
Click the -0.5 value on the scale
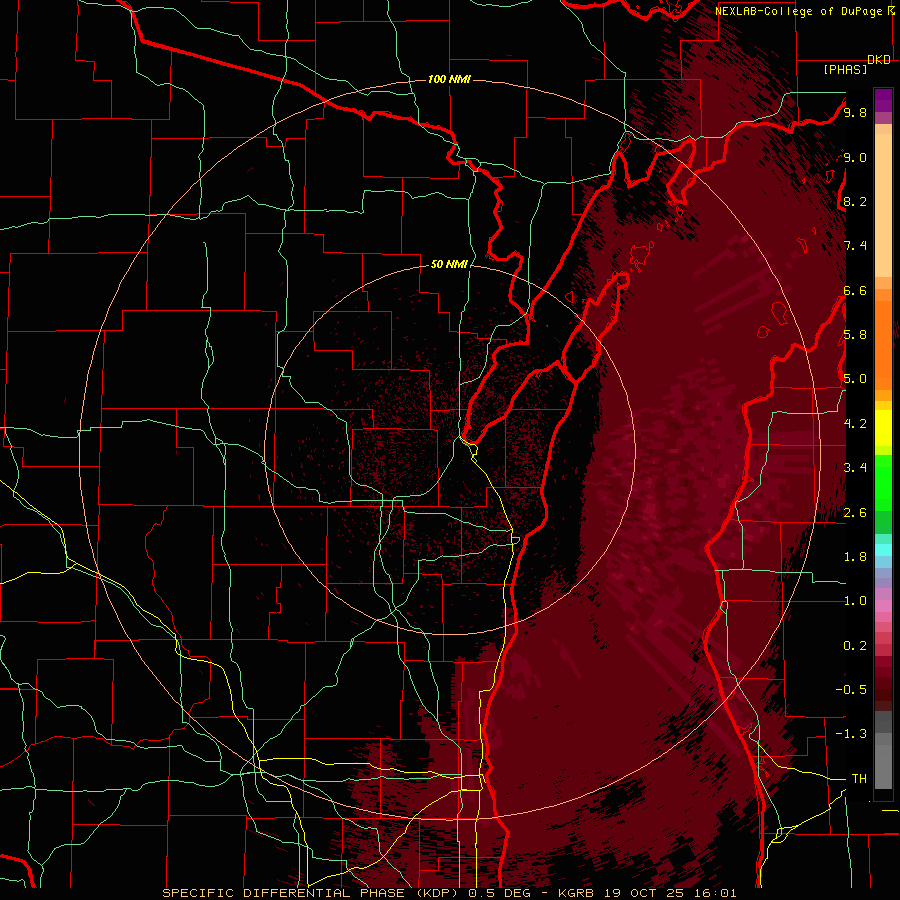click(x=851, y=689)
